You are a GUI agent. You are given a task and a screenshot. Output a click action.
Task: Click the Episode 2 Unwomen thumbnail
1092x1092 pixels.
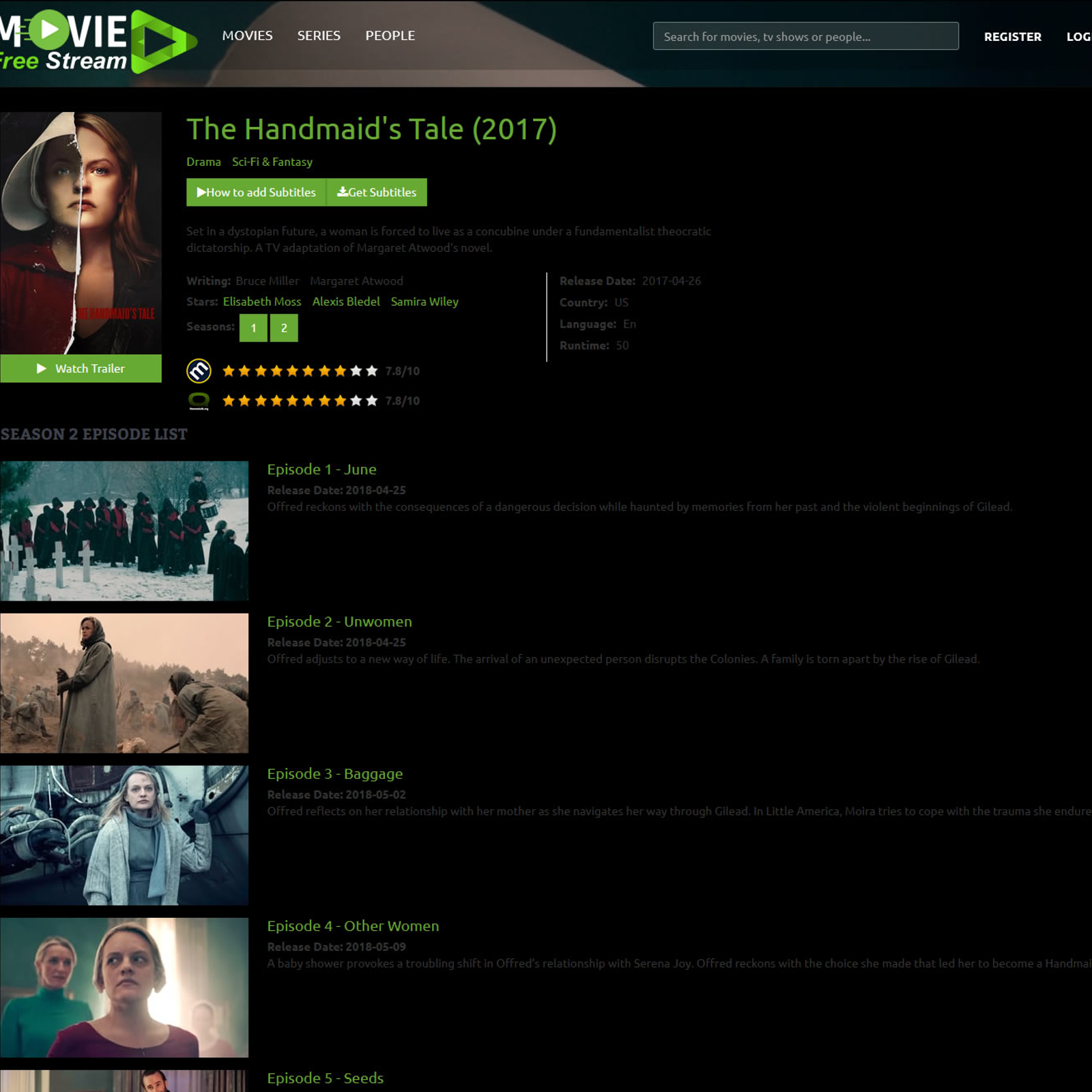point(124,683)
